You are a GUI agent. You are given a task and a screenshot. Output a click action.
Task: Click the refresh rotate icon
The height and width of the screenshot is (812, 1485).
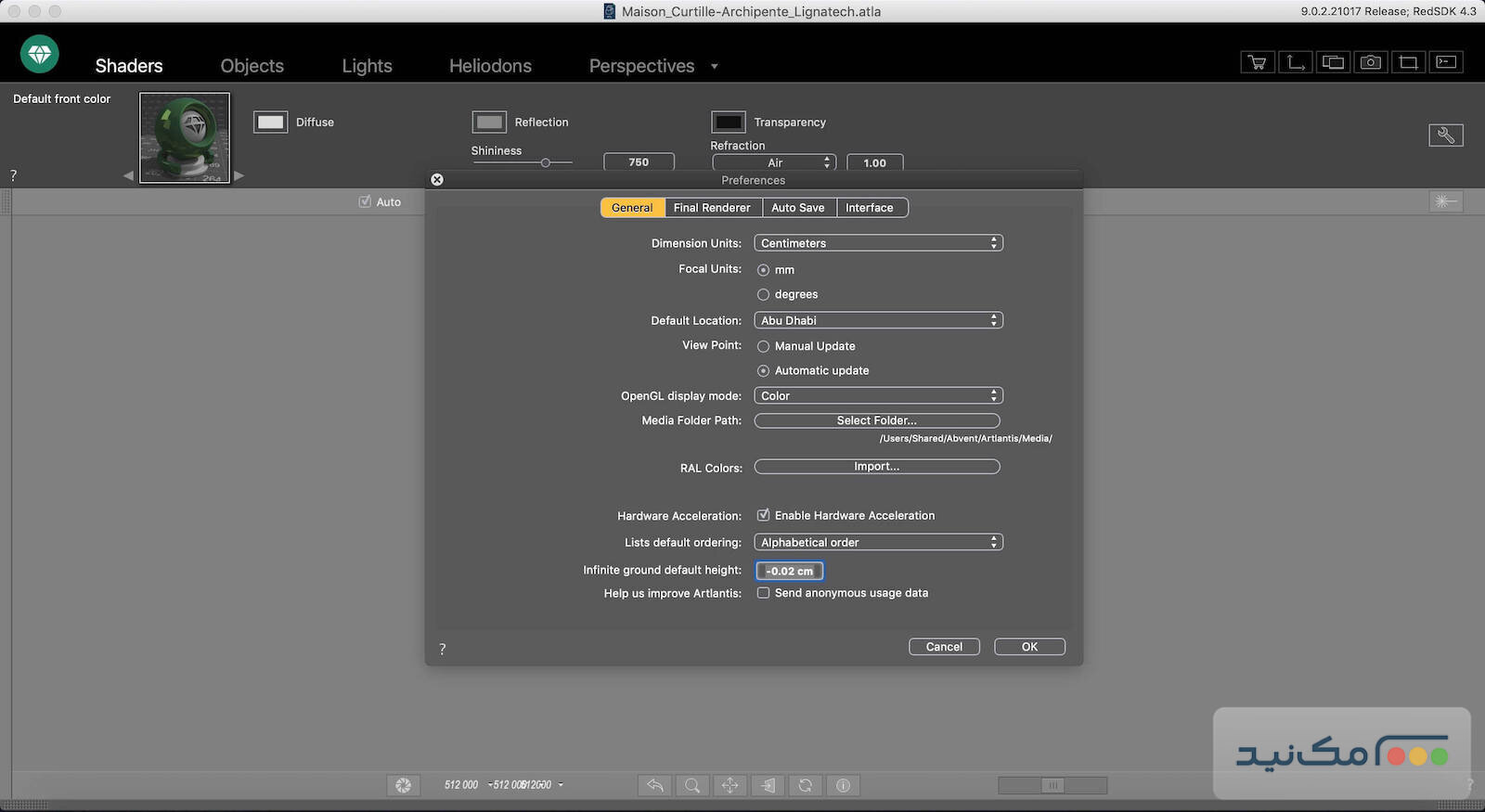pyautogui.click(x=806, y=785)
